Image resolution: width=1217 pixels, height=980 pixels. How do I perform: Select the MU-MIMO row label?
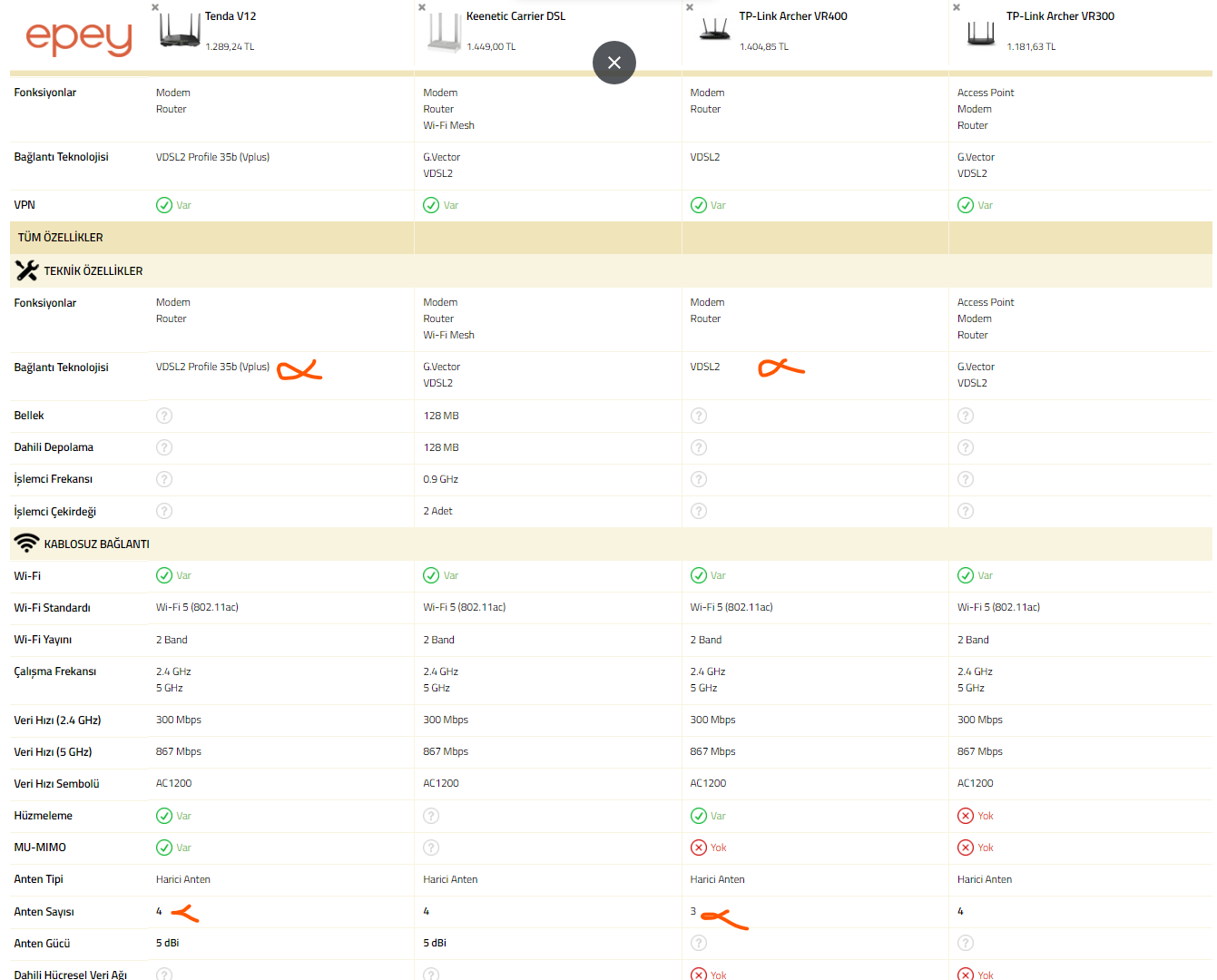point(40,848)
